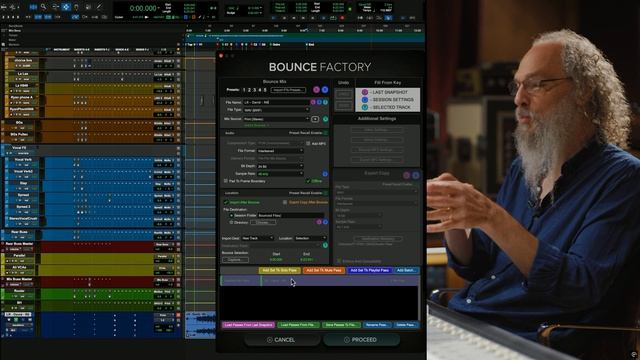The image size is (640, 360).
Task: Click teal circle icon beside Destination Track
Action: 325,245
